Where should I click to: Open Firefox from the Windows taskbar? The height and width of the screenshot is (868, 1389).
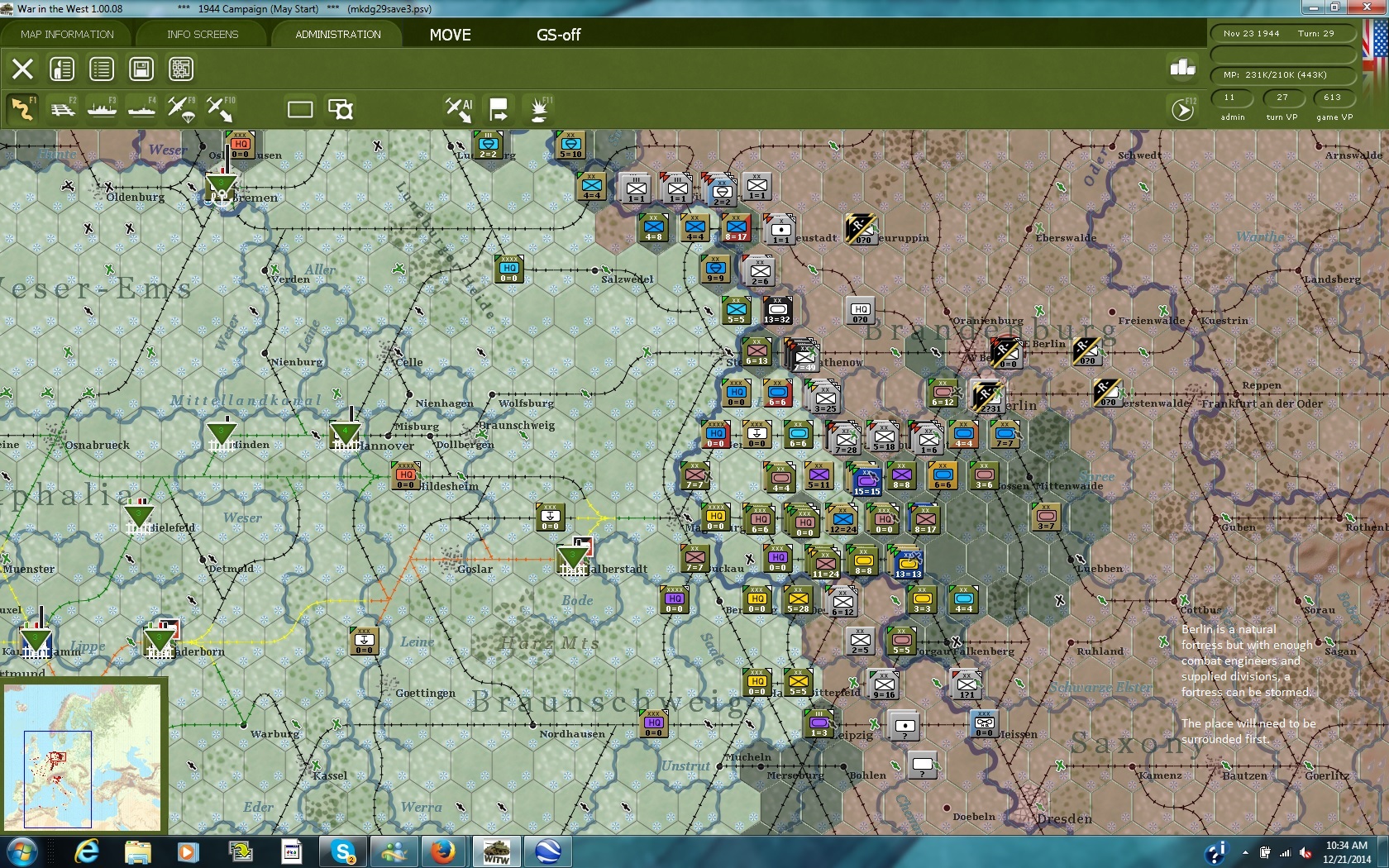[444, 851]
